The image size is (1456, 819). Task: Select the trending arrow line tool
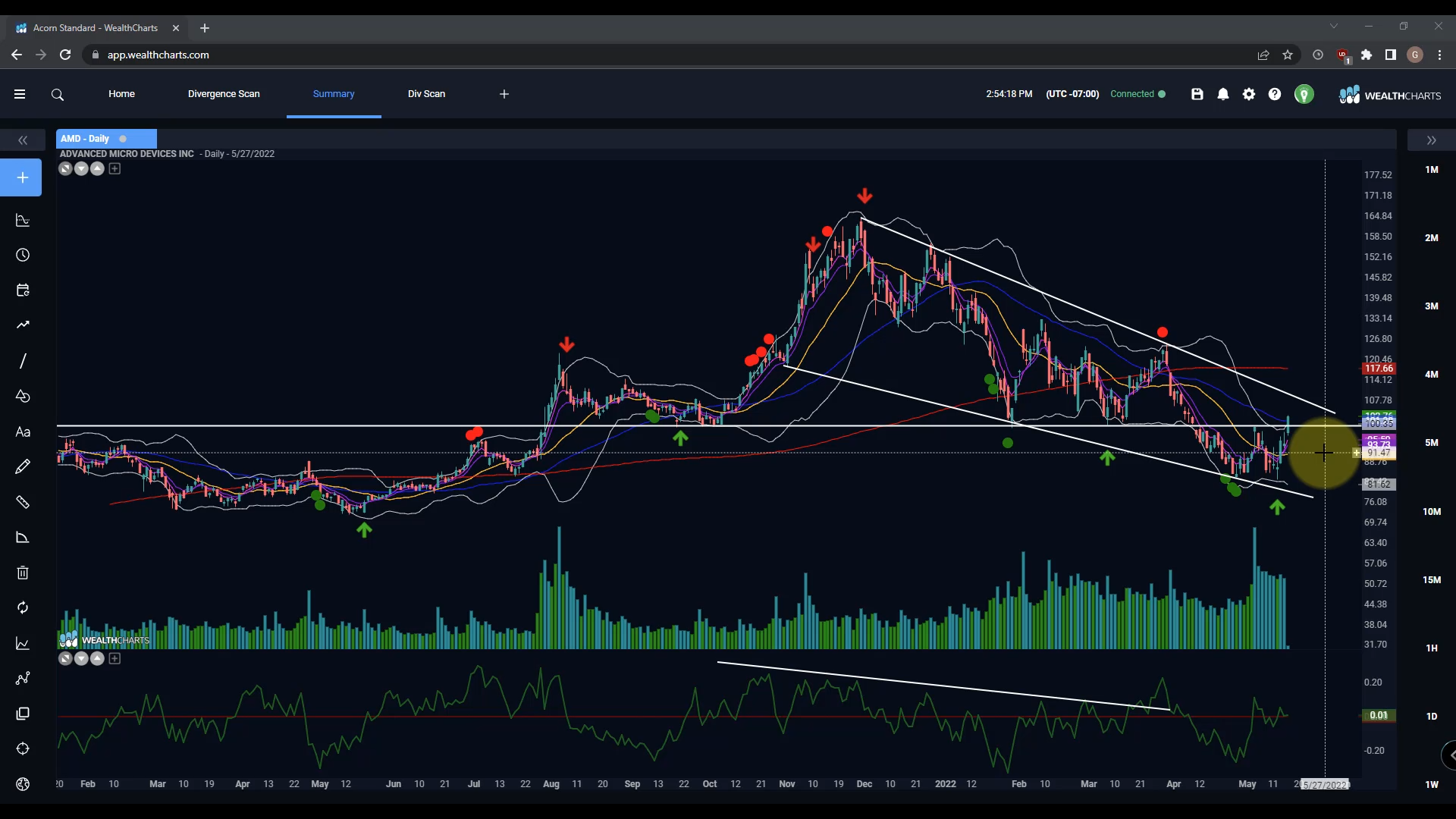coord(23,325)
